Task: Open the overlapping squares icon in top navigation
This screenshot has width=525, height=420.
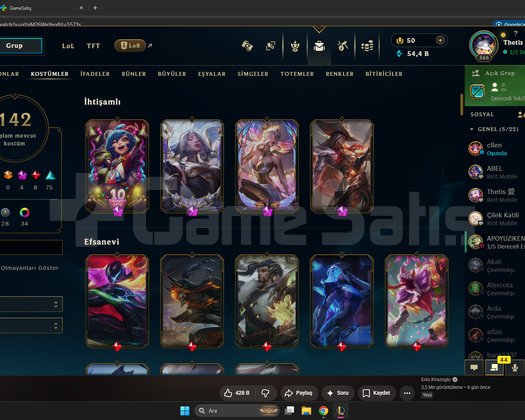Action: click(x=271, y=46)
